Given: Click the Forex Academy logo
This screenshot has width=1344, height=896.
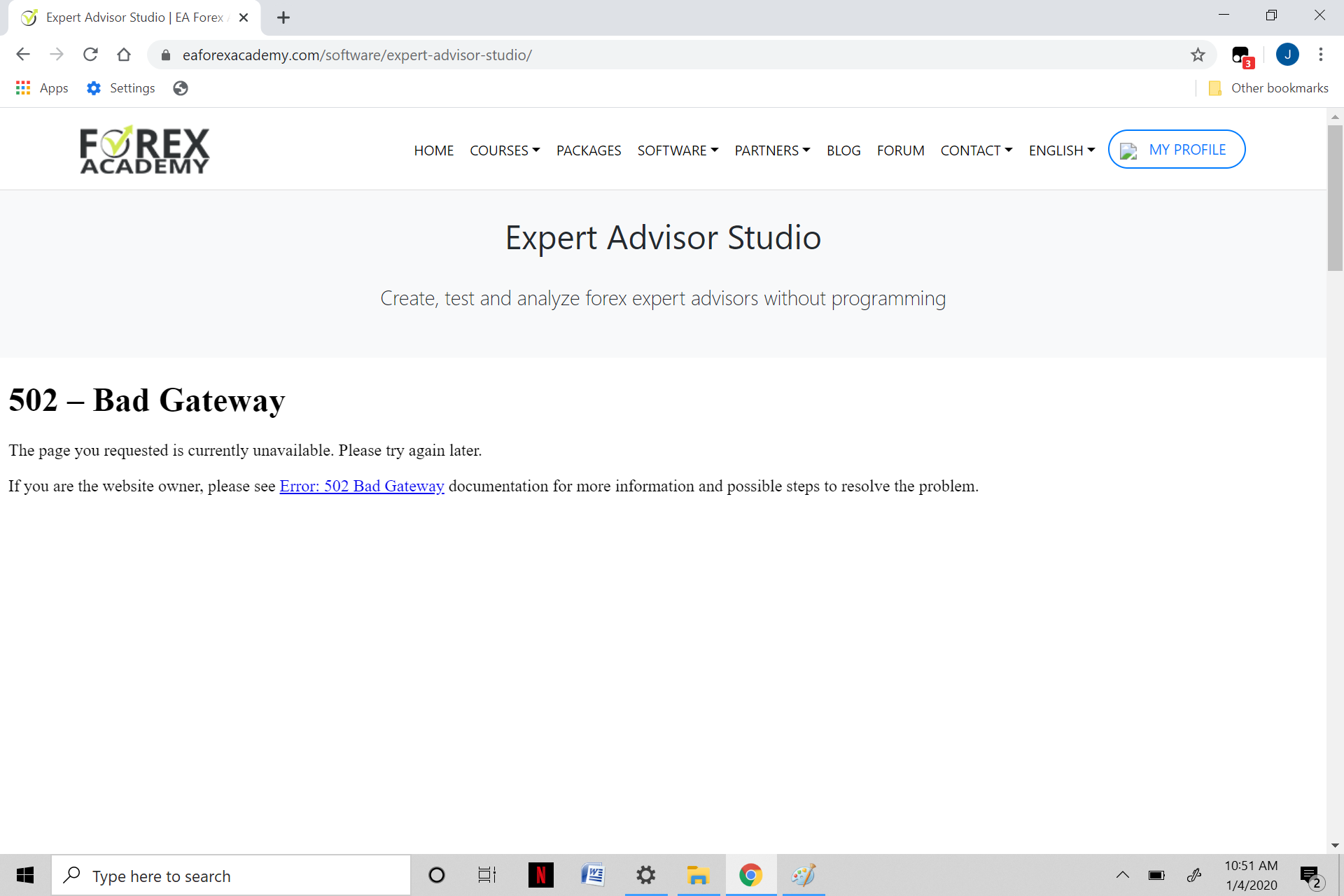Looking at the screenshot, I should coord(144,149).
